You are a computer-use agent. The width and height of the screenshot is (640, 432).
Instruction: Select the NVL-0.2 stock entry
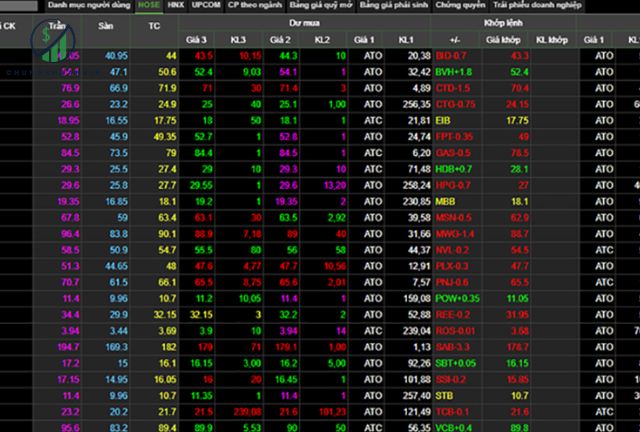point(452,250)
